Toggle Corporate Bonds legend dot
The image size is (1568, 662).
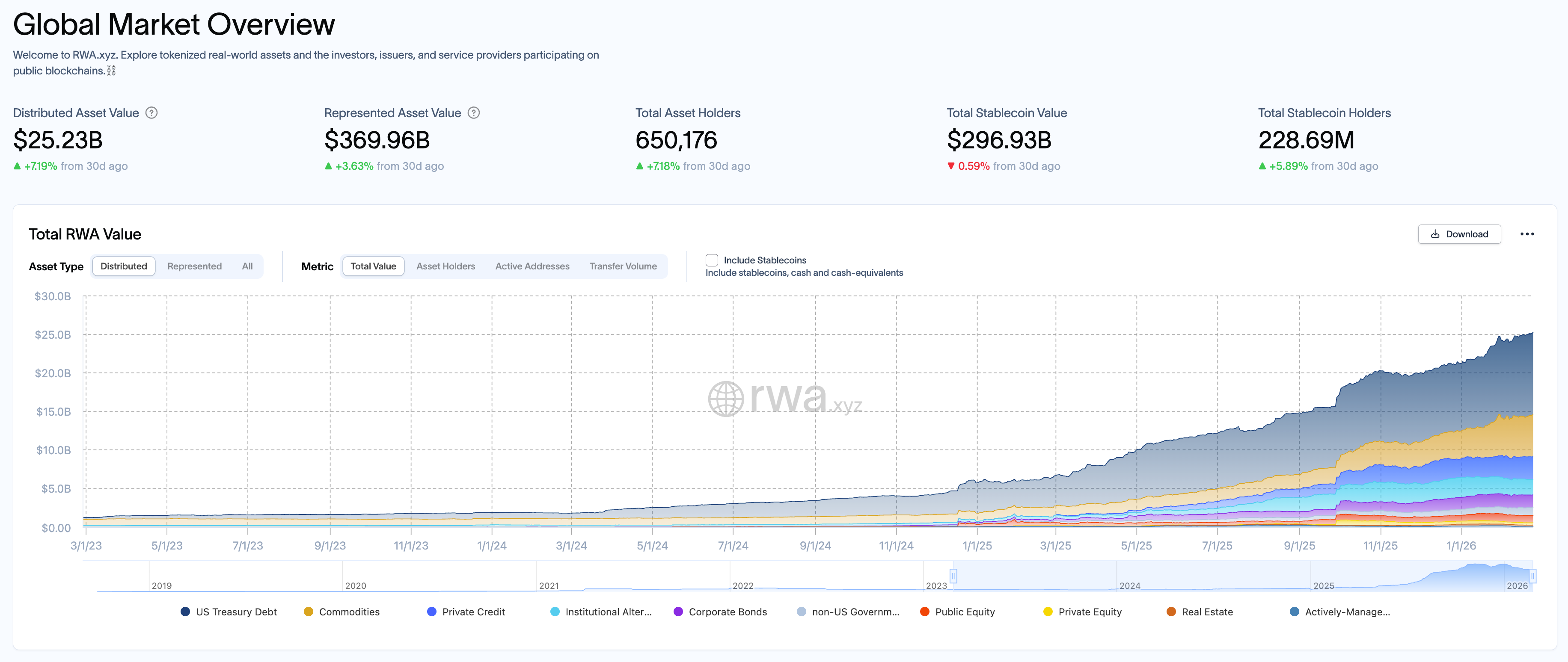678,612
